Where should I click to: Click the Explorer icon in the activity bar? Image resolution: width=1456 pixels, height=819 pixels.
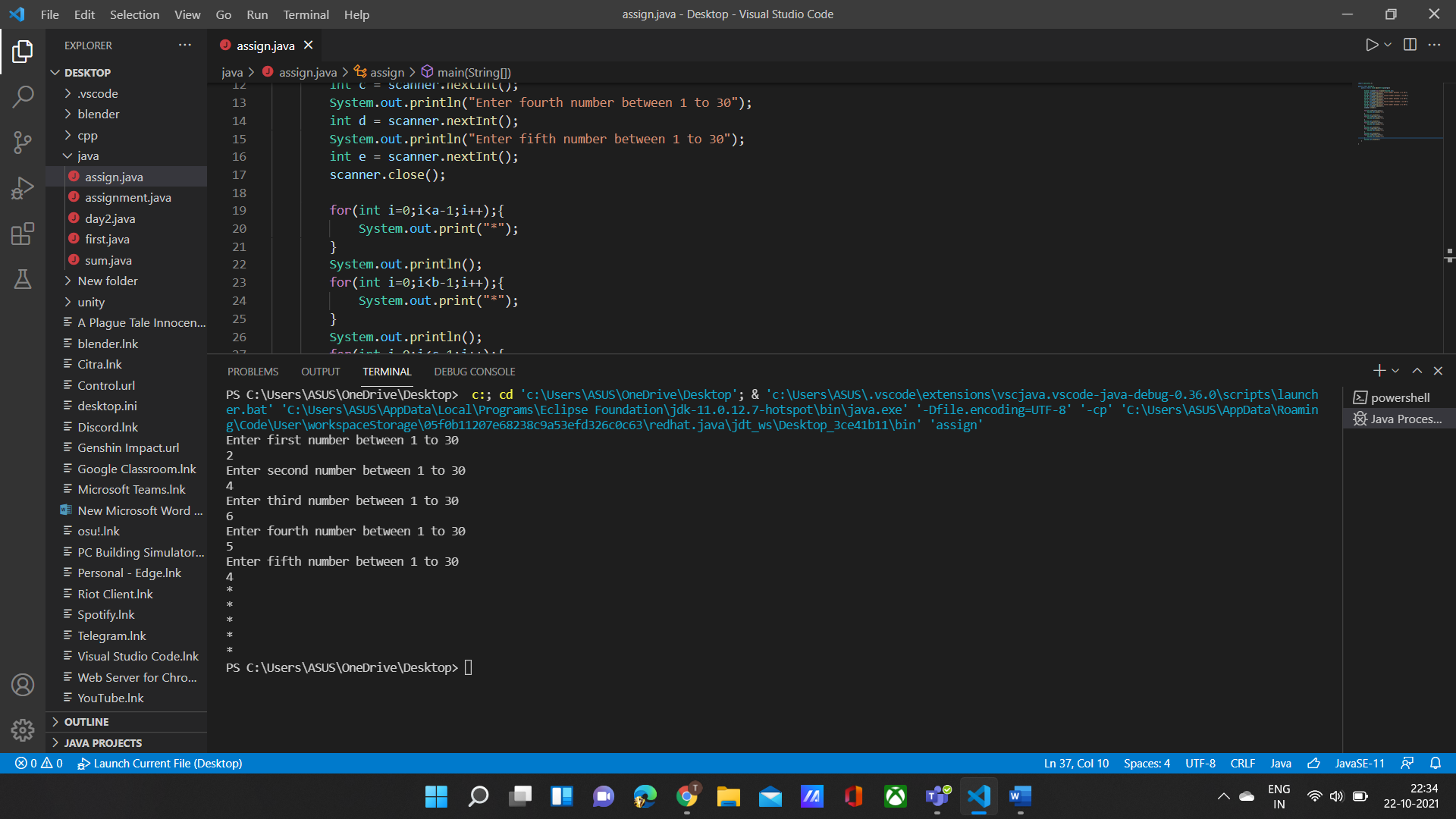click(x=22, y=49)
